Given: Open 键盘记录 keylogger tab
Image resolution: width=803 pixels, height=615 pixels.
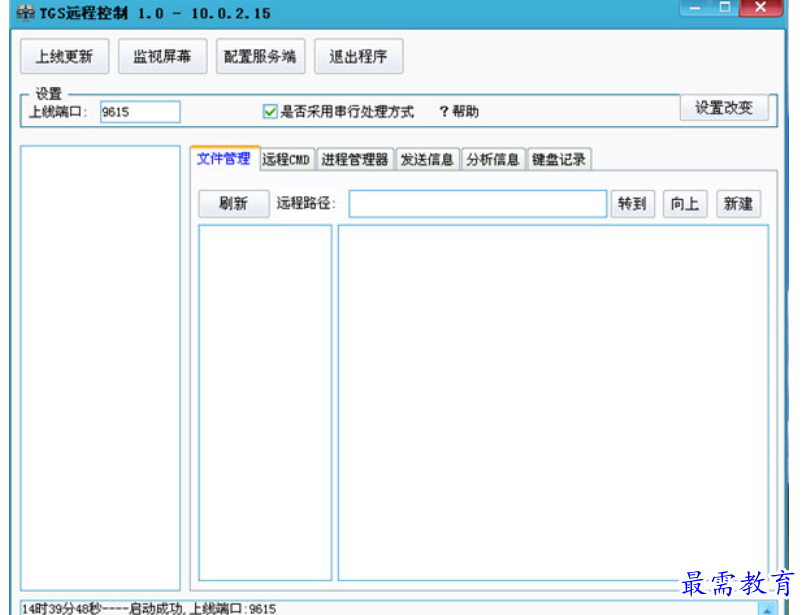Looking at the screenshot, I should (x=559, y=159).
